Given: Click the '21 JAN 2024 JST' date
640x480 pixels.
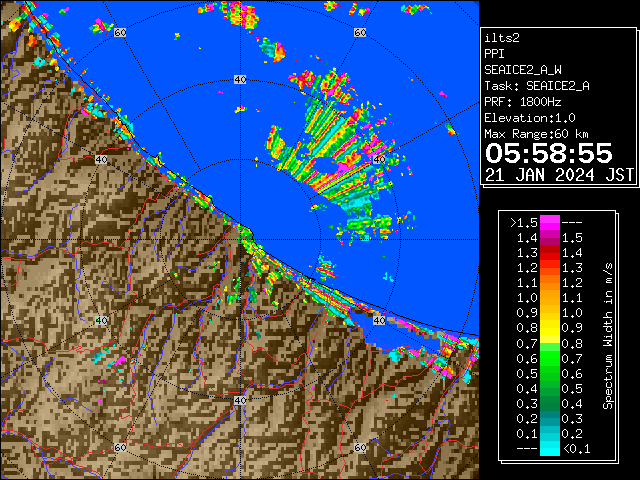Looking at the screenshot, I should pos(559,175).
